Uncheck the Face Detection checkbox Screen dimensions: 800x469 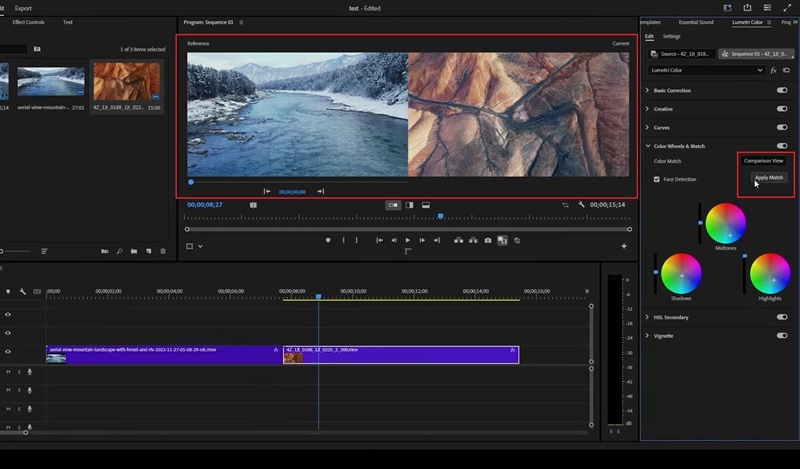[x=656, y=179]
